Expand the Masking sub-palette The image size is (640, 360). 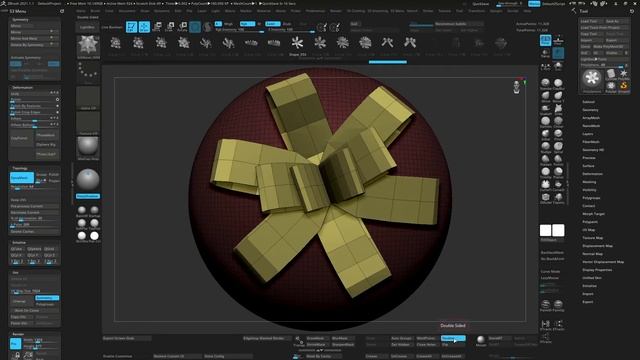[589, 182]
